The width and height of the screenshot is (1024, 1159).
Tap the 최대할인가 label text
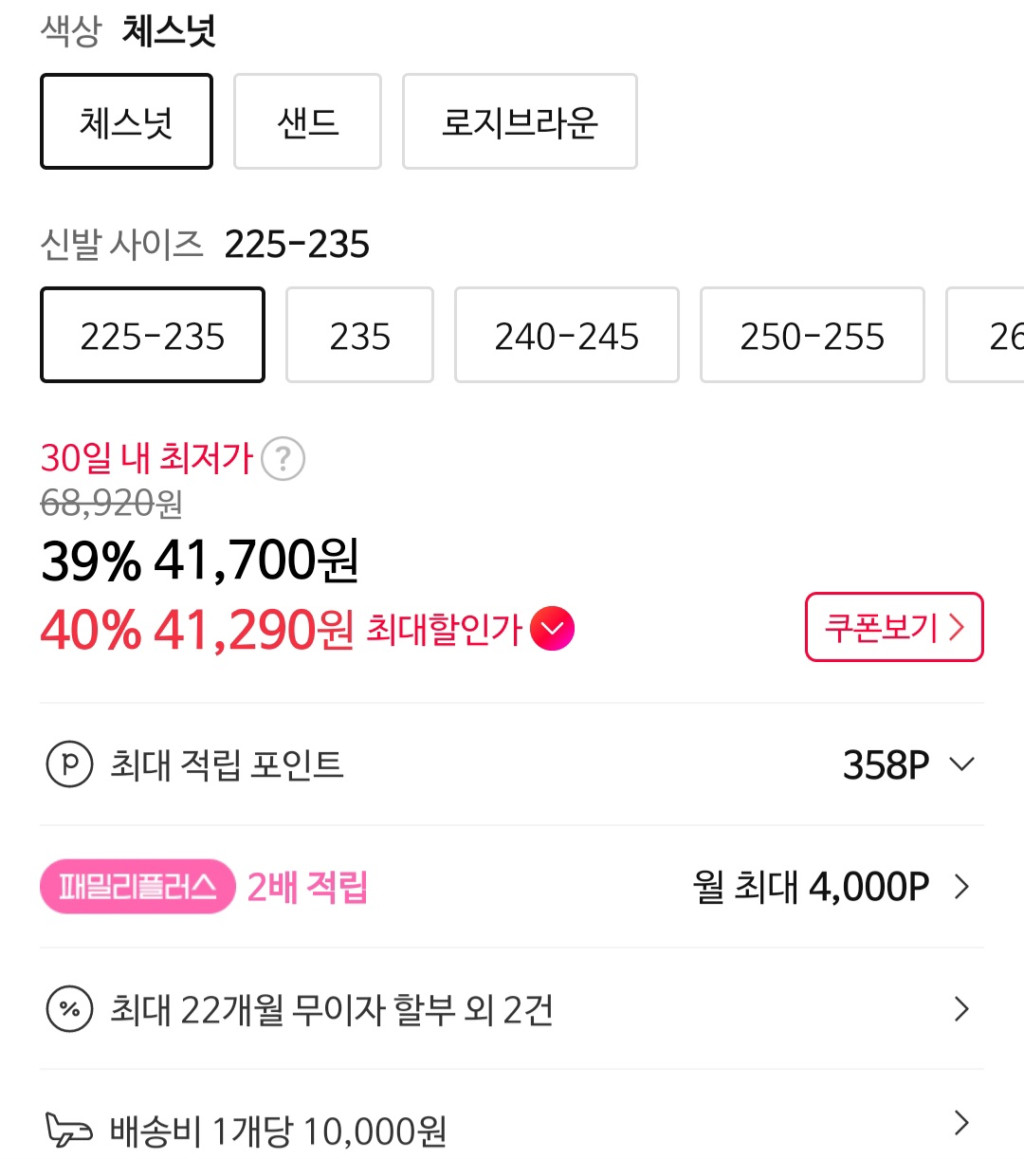tap(444, 630)
